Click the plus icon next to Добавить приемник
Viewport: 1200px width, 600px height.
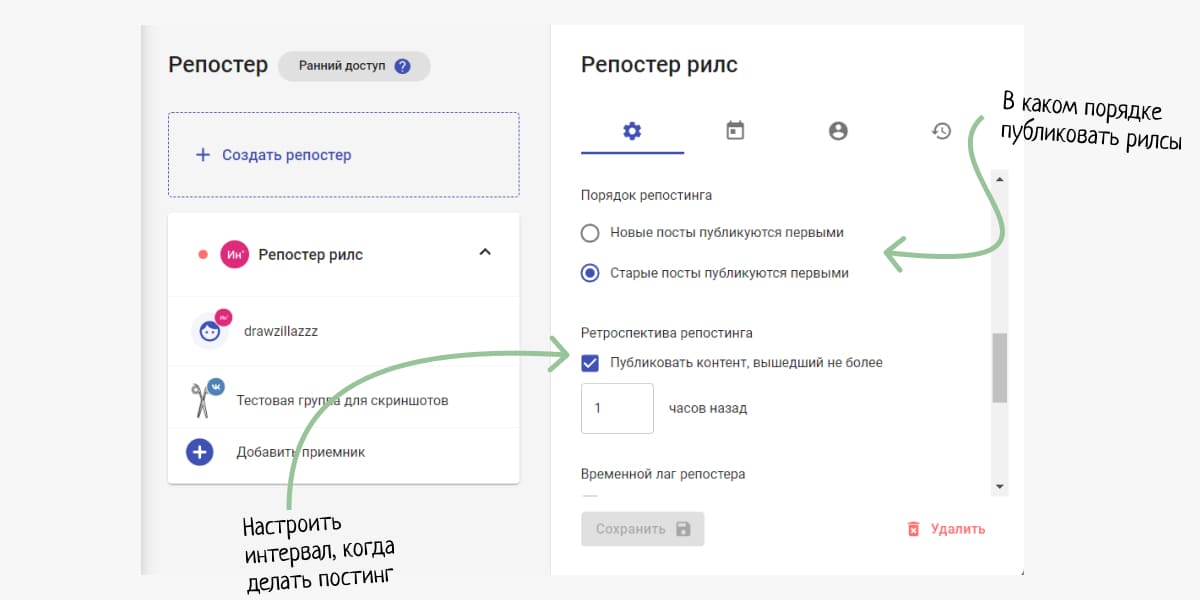pyautogui.click(x=200, y=452)
